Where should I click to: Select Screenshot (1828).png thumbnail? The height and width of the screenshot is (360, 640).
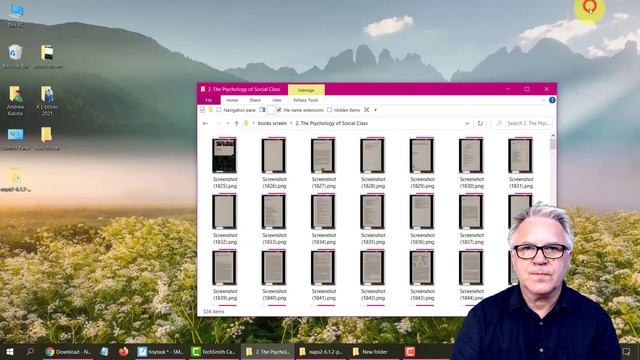373,156
